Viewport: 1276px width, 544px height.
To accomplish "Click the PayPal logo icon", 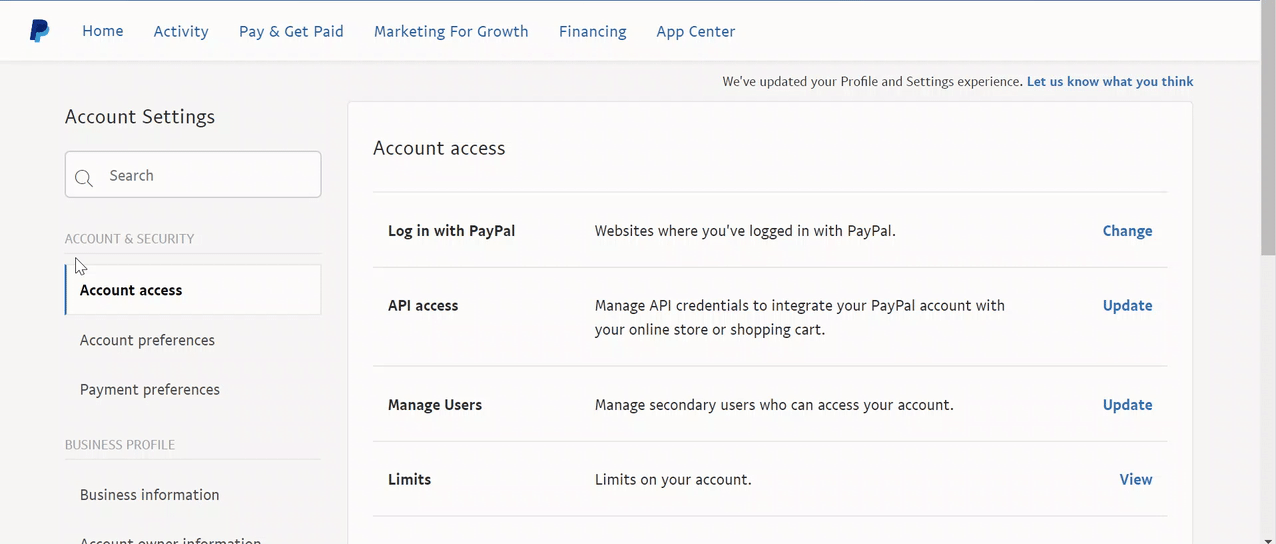I will coord(39,31).
